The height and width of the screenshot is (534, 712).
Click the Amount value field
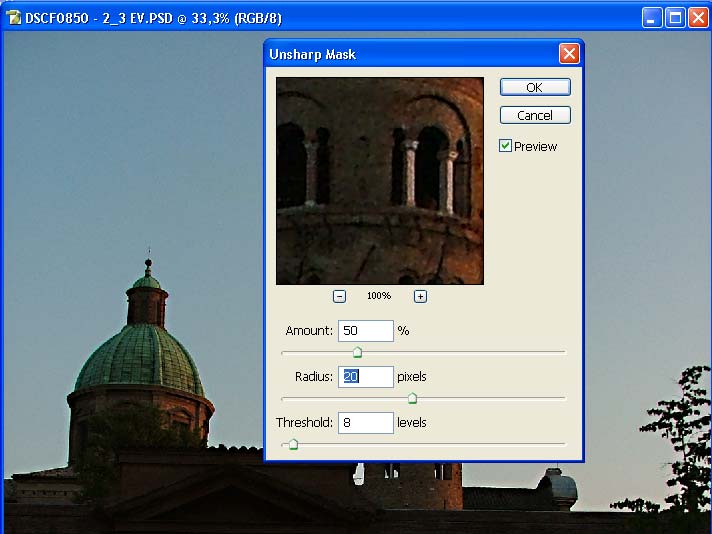coord(366,331)
